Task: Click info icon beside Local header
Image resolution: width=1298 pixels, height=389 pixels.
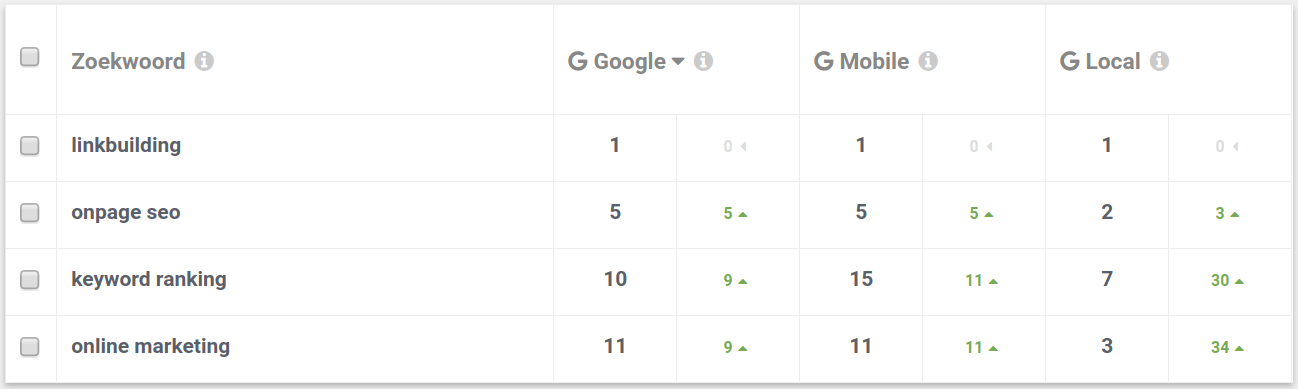Action: point(1159,62)
